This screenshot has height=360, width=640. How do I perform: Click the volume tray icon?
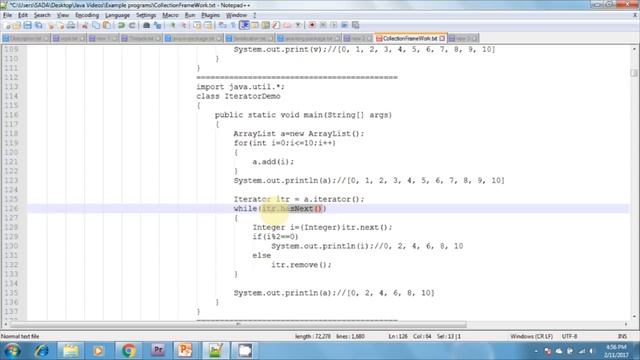pyautogui.click(x=591, y=351)
